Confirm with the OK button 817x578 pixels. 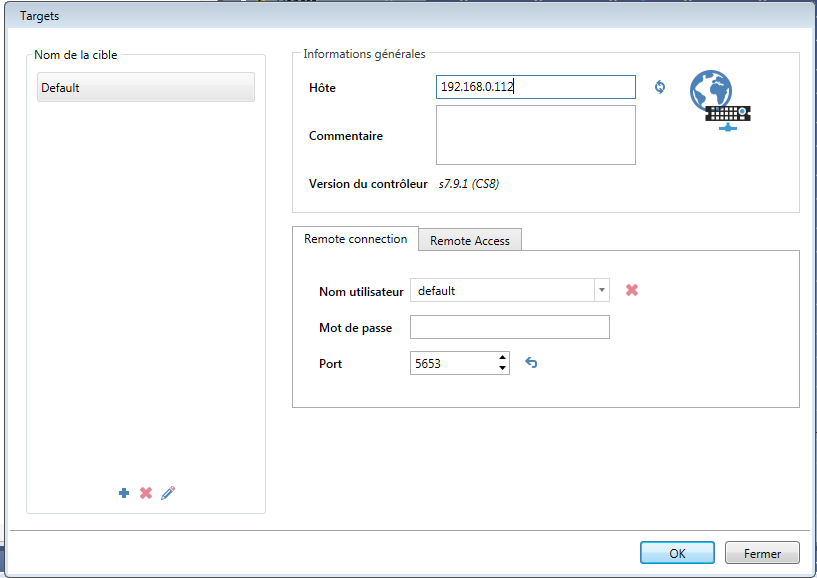(677, 553)
